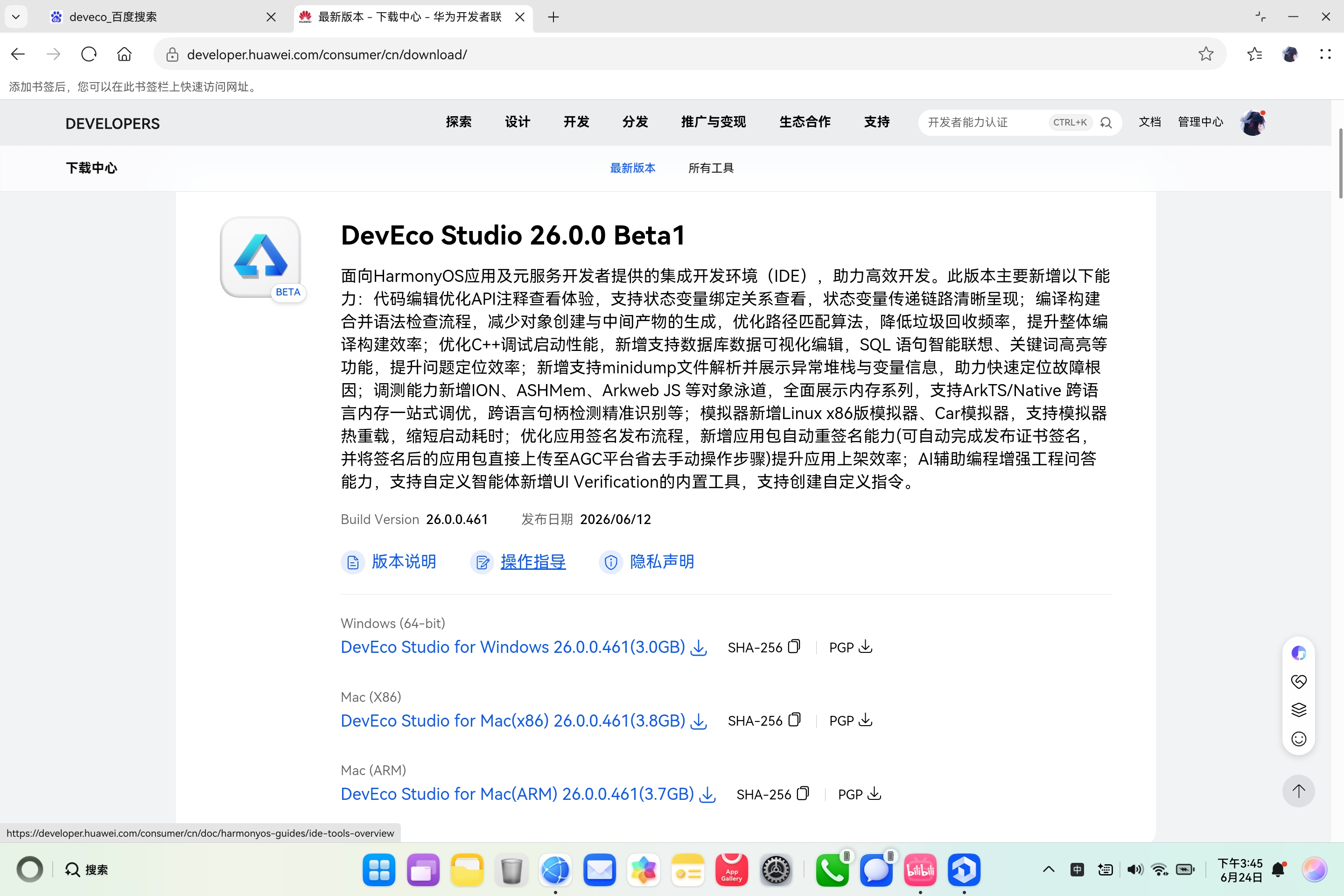The width and height of the screenshot is (1344, 896).
Task: Open the 生态合作 navigation menu
Action: tap(805, 122)
